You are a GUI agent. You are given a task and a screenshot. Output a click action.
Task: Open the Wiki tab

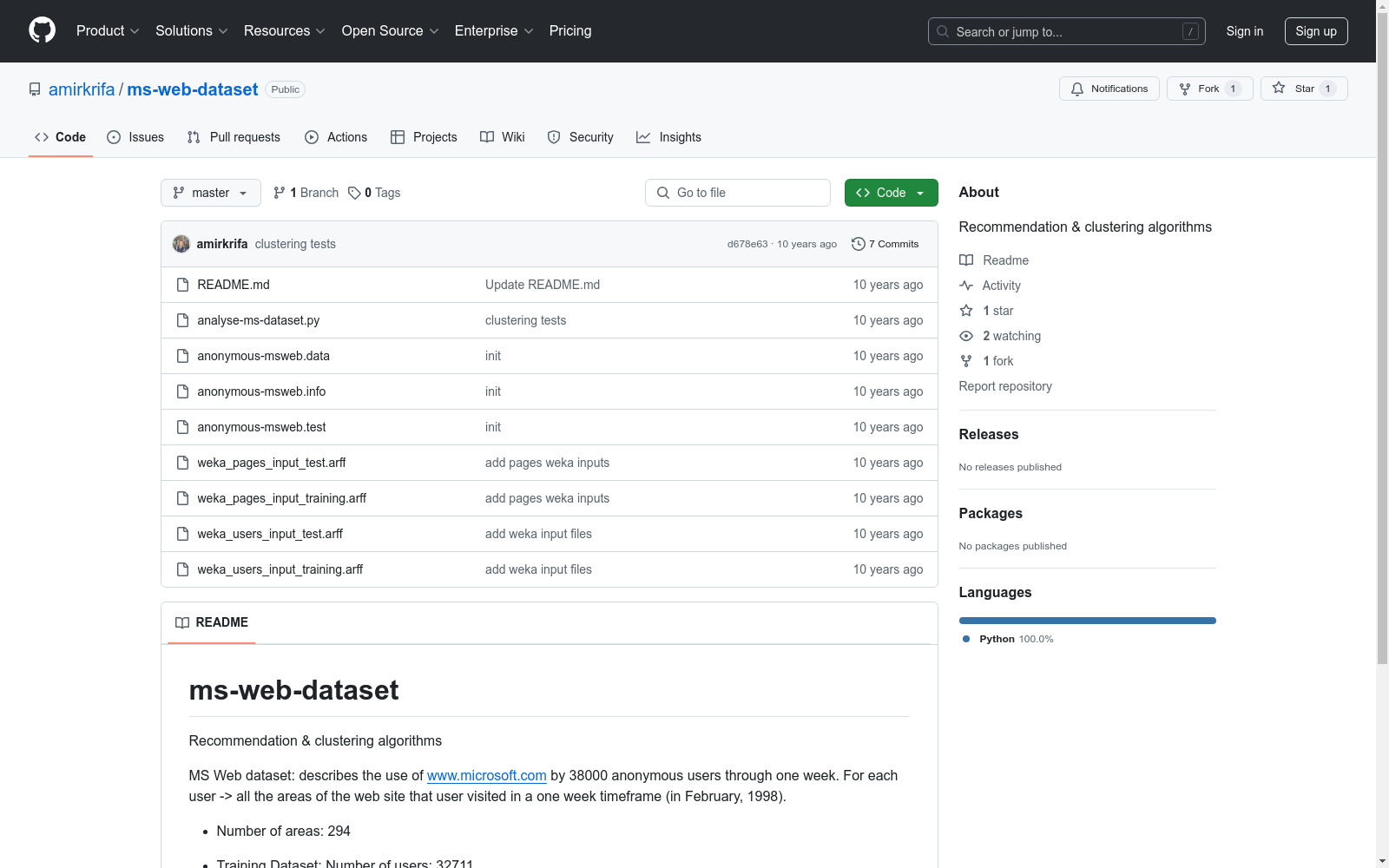pyautogui.click(x=503, y=137)
